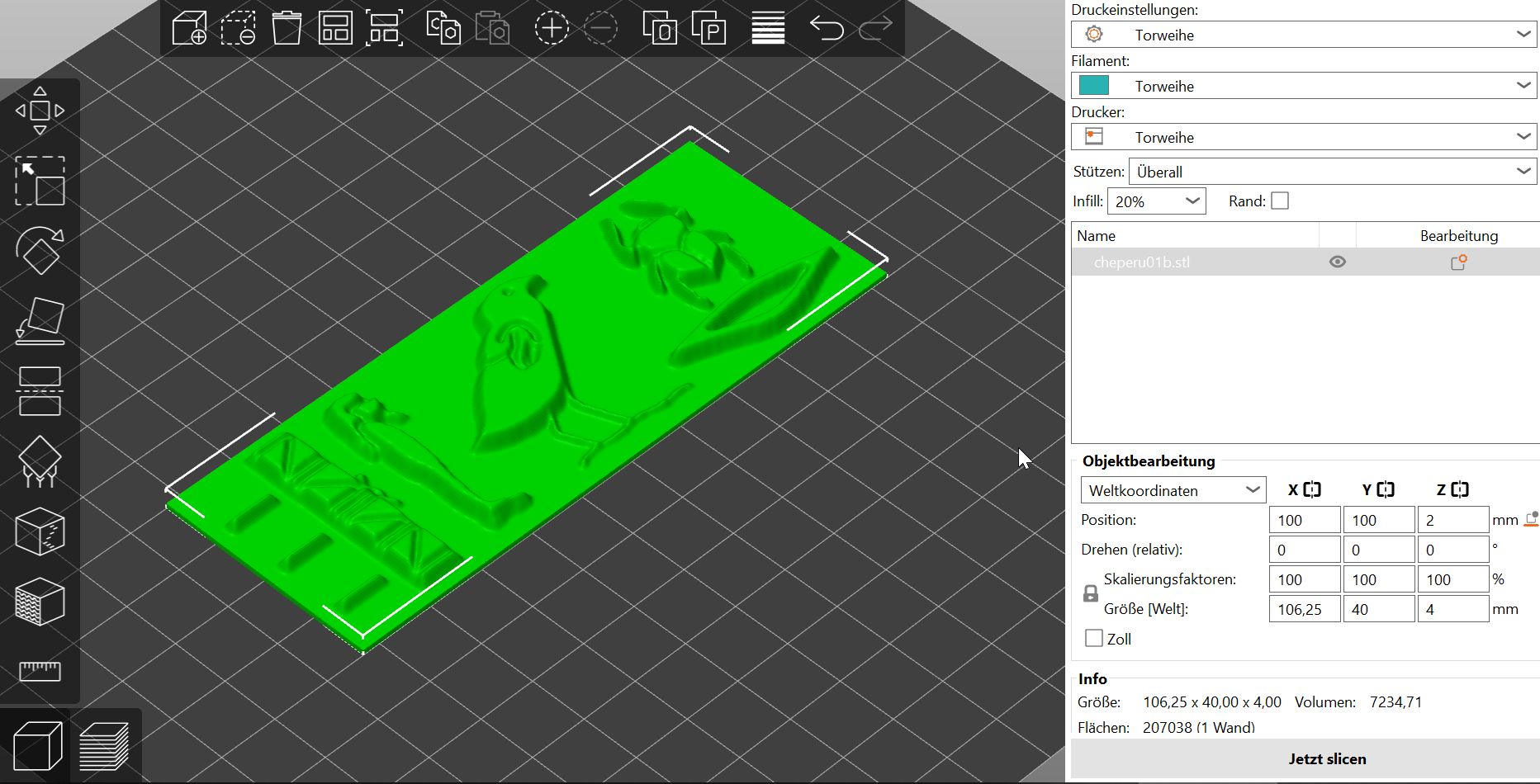
Task: Select the Move tool
Action: coord(40,111)
